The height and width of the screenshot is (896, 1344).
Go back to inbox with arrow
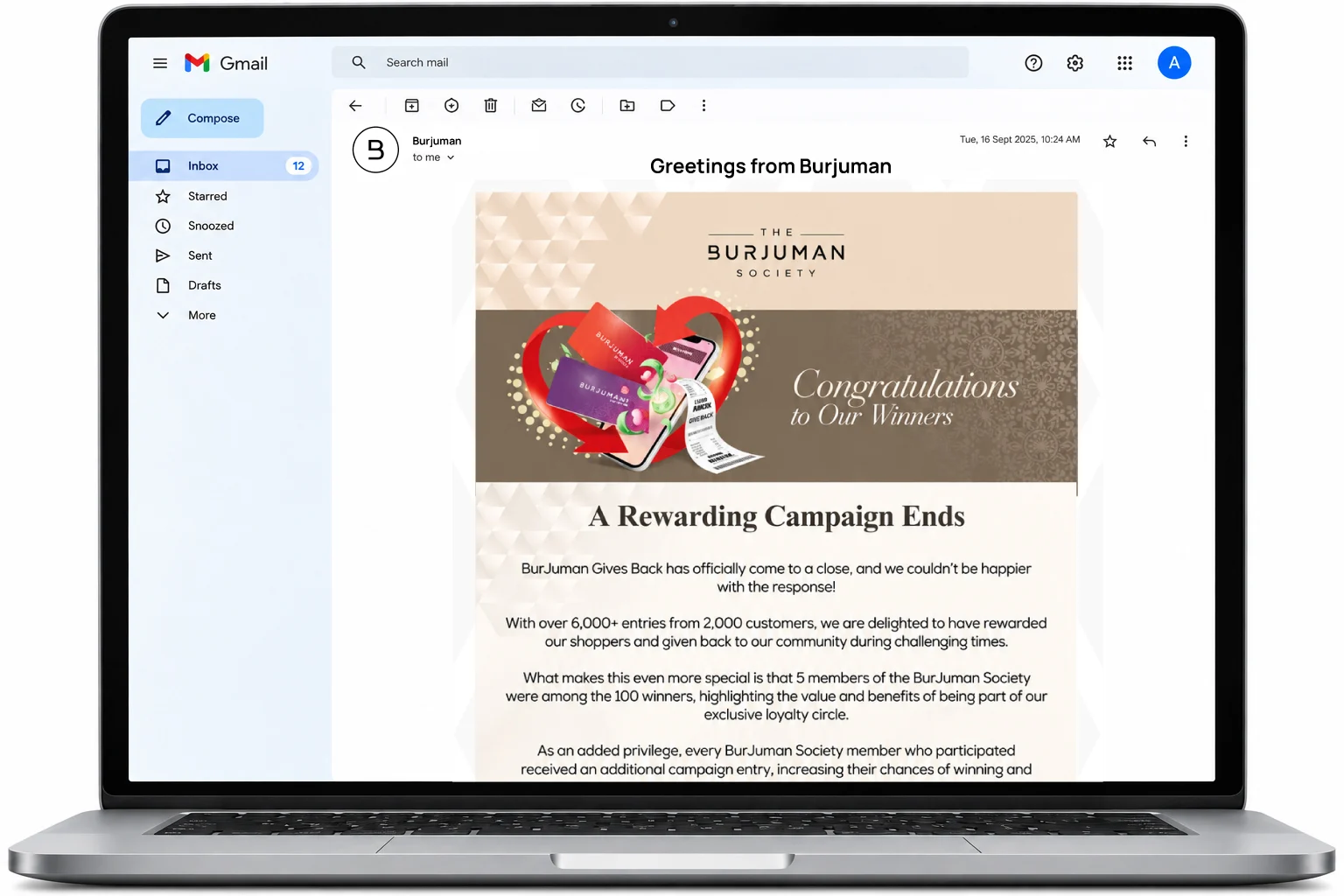(355, 106)
